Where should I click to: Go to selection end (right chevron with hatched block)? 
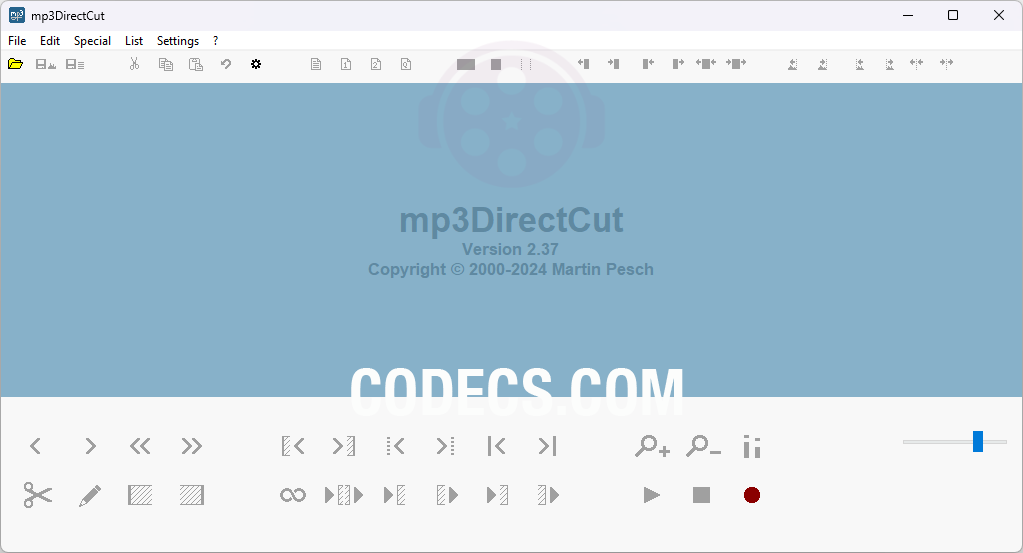click(344, 446)
